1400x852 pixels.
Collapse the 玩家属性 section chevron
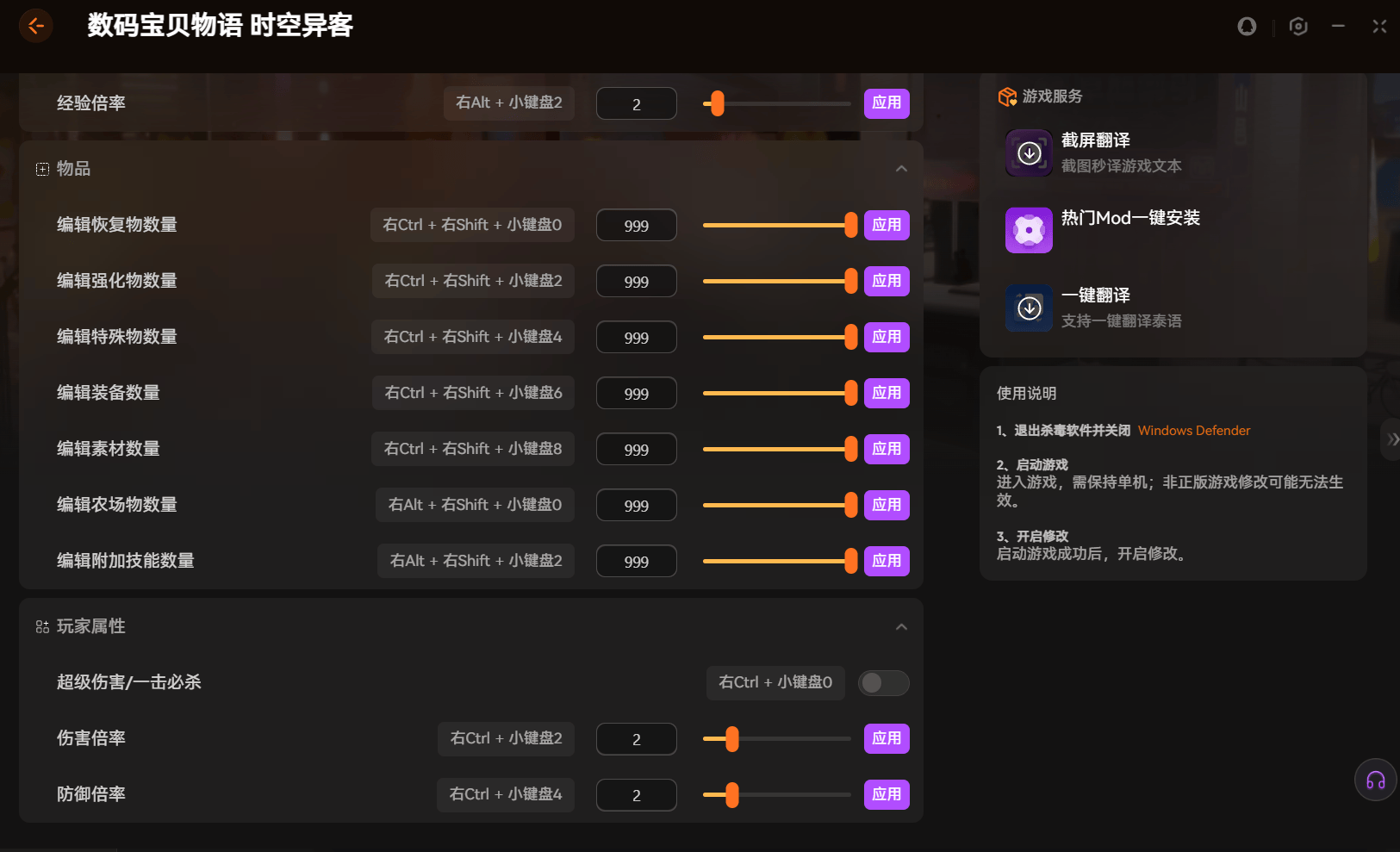click(901, 627)
